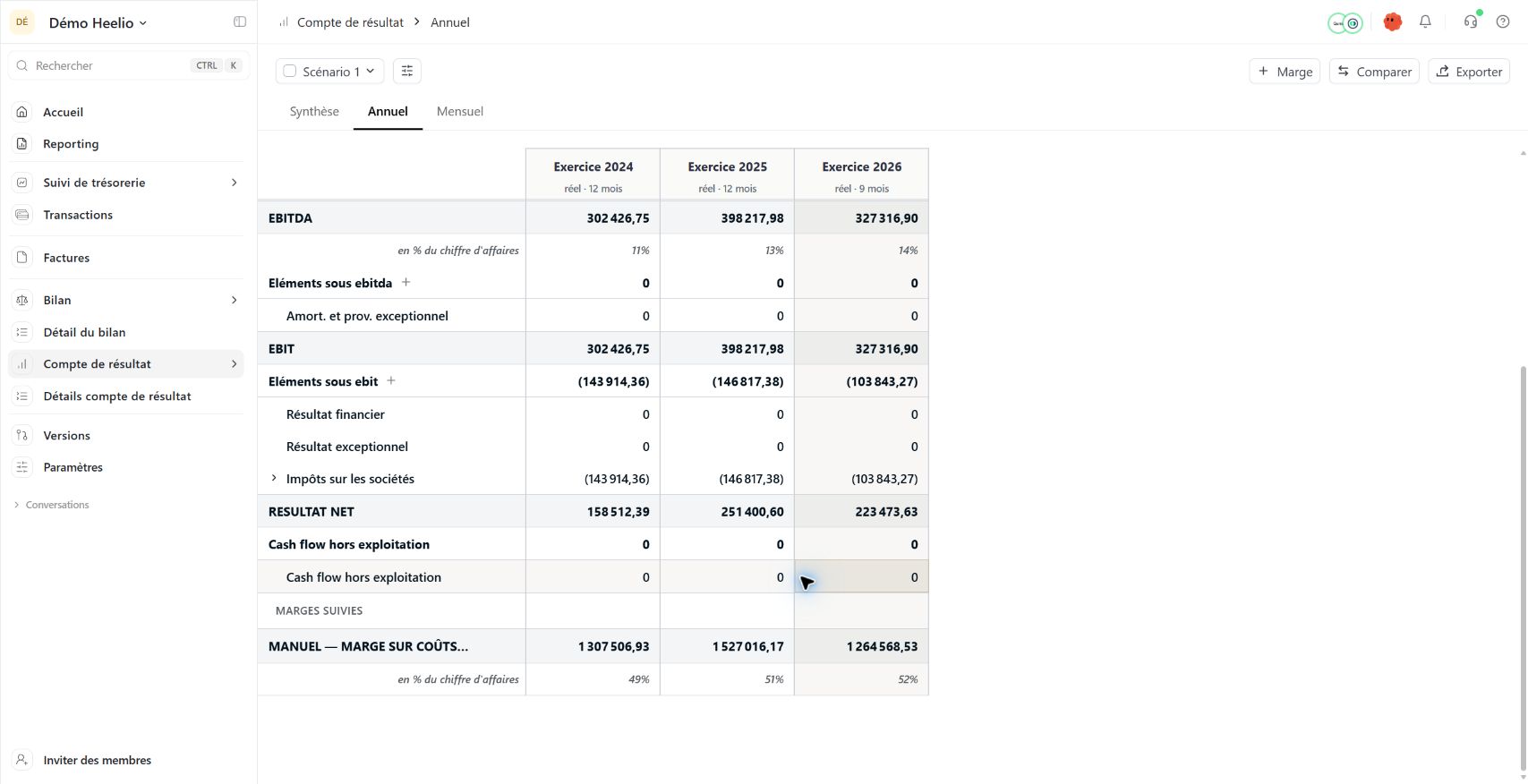1528x784 pixels.
Task: Expand the Conversations section
Action: click(52, 505)
